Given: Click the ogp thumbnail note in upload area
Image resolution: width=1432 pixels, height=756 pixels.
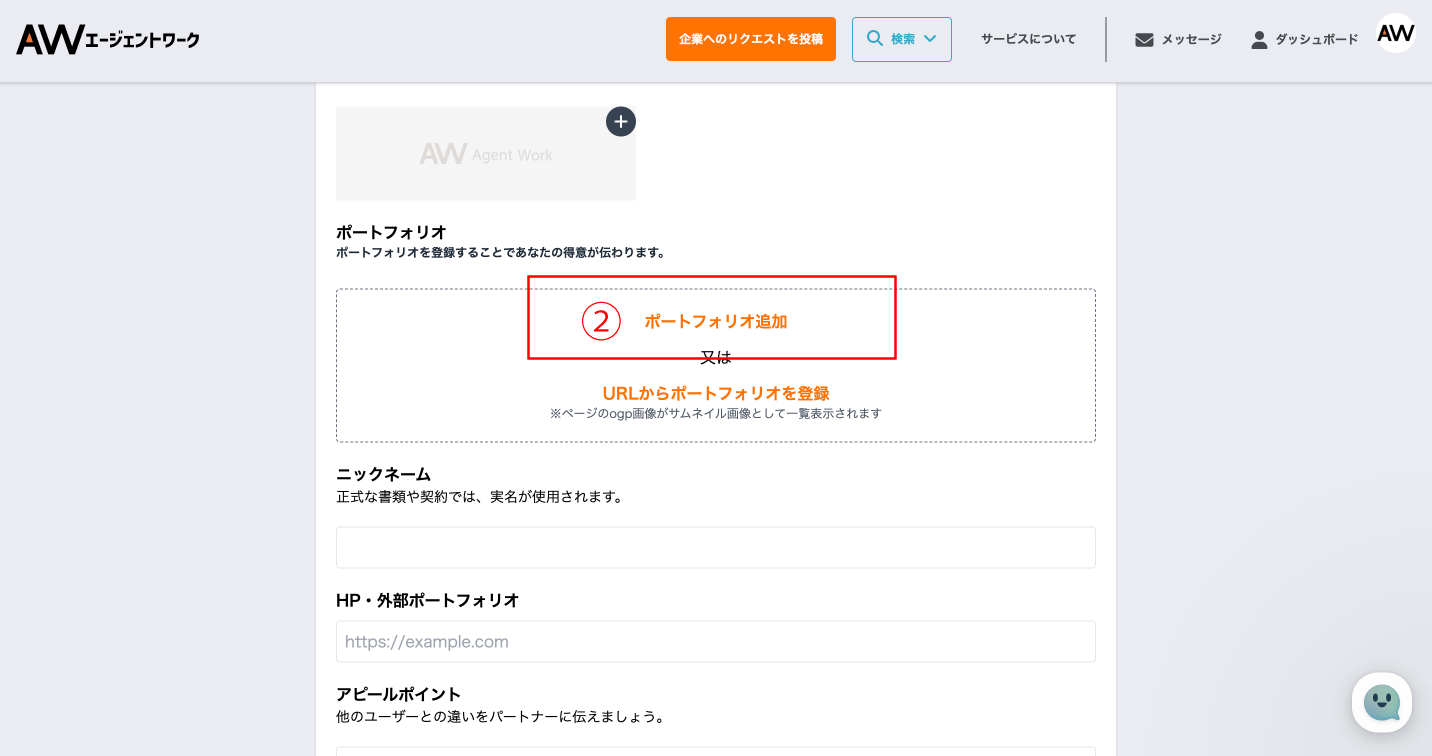Looking at the screenshot, I should click(x=715, y=414).
